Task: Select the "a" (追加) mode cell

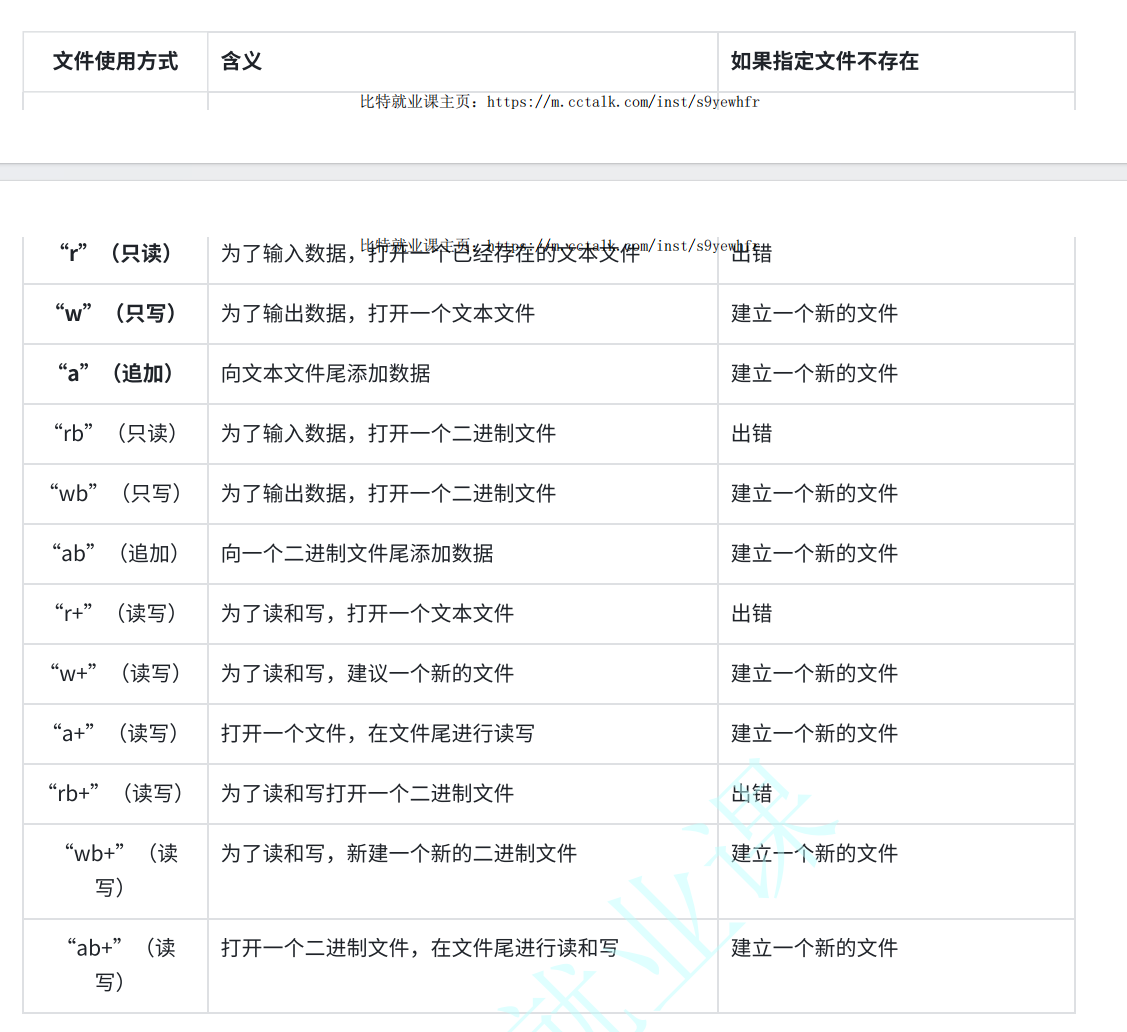Action: pos(115,374)
